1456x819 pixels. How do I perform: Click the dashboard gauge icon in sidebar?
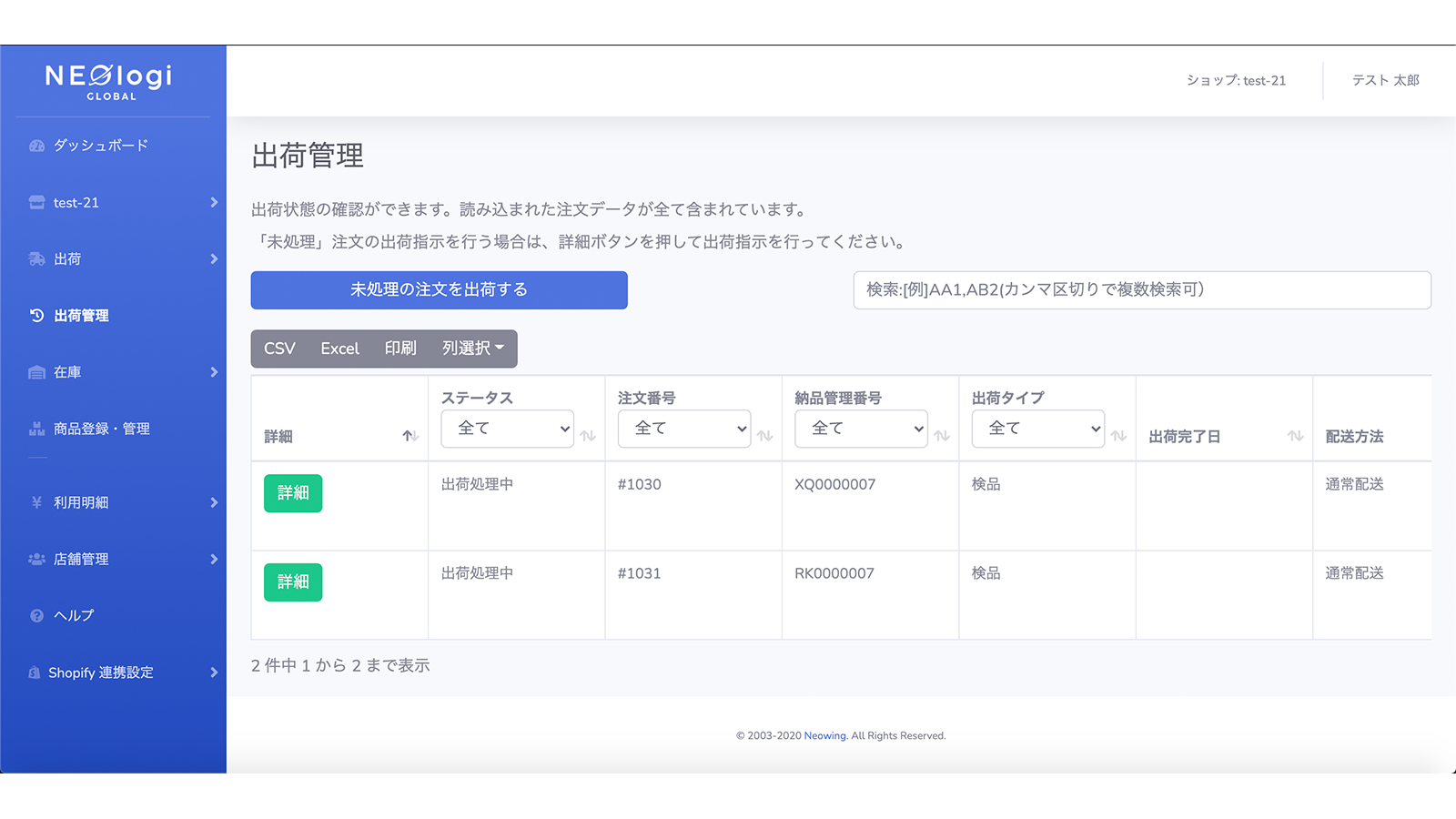pyautogui.click(x=36, y=146)
